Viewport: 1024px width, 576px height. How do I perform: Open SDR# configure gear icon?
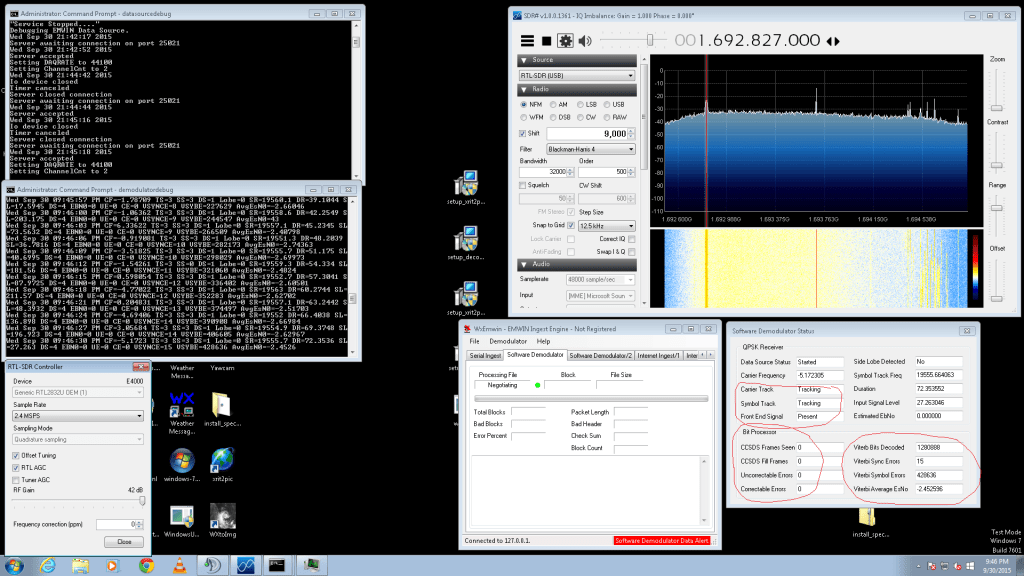(565, 41)
